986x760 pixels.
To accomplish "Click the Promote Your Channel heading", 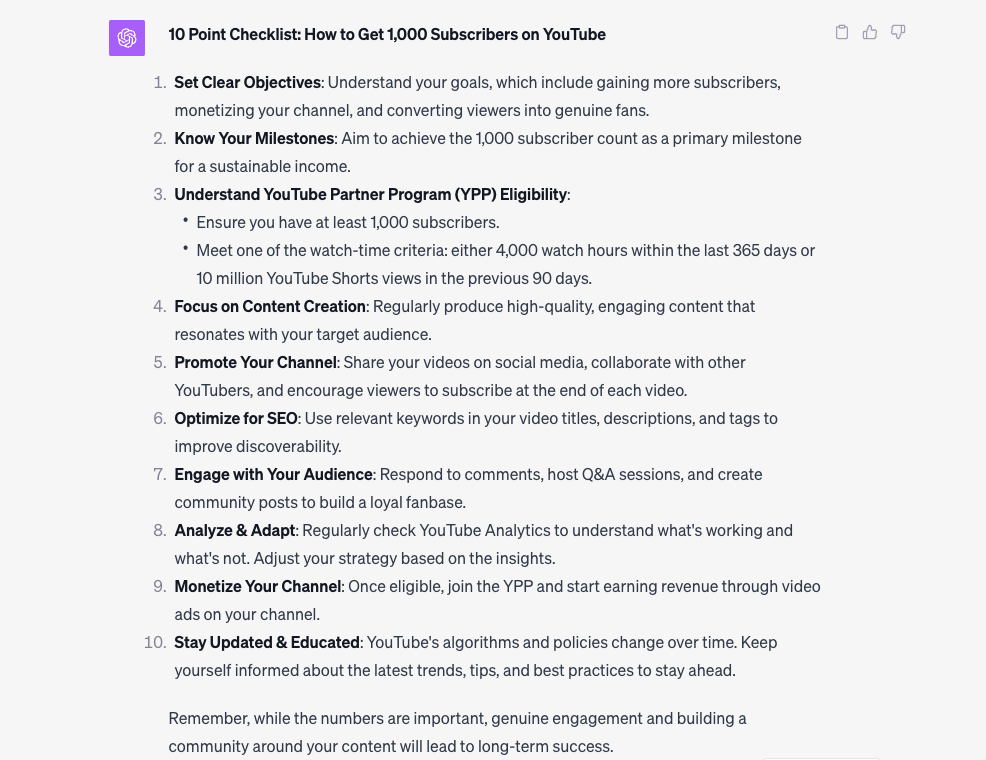I will point(255,362).
